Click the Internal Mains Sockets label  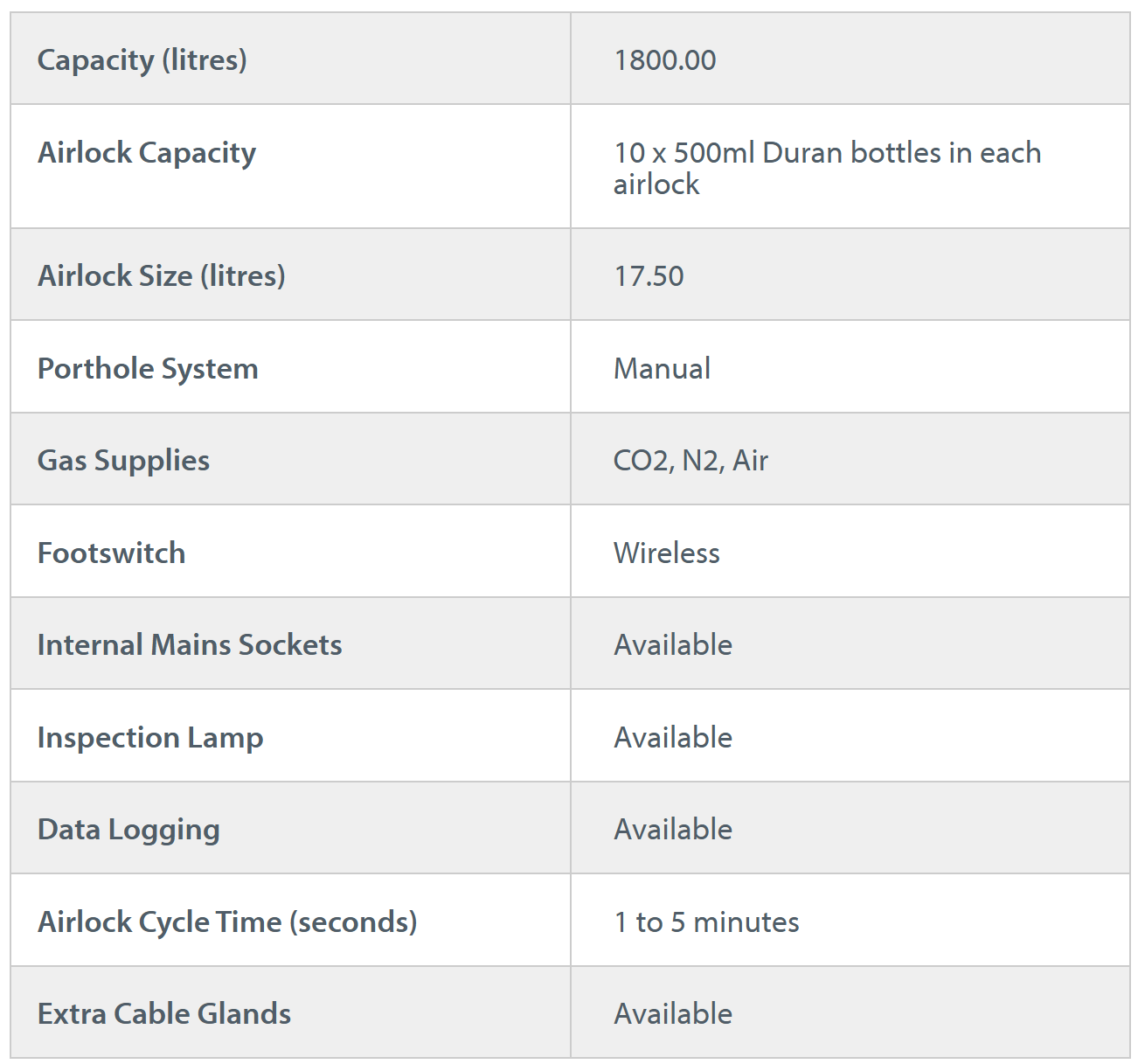tap(190, 645)
